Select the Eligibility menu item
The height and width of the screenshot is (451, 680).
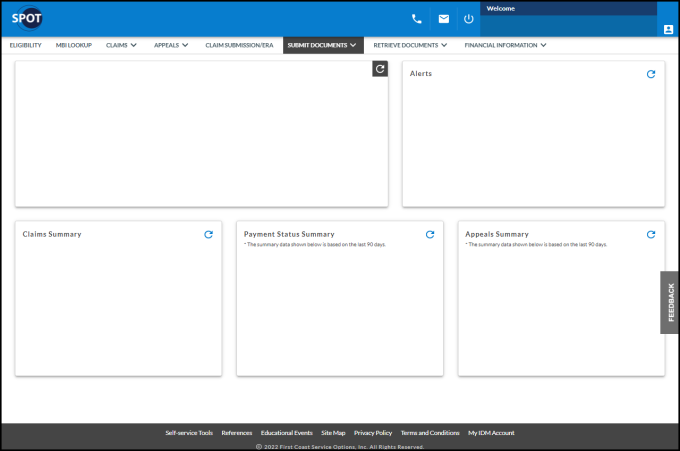coord(26,45)
